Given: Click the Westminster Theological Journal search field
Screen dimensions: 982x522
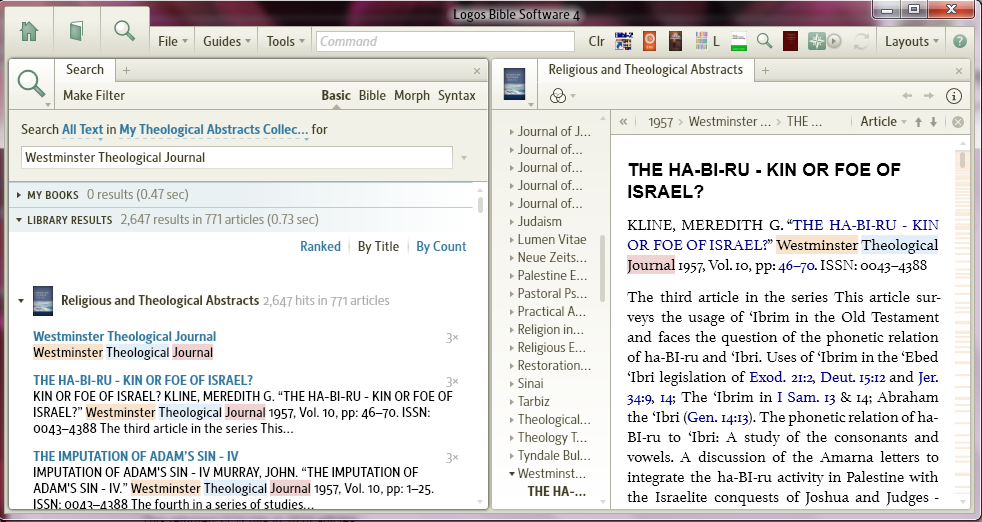Looking at the screenshot, I should [237, 157].
